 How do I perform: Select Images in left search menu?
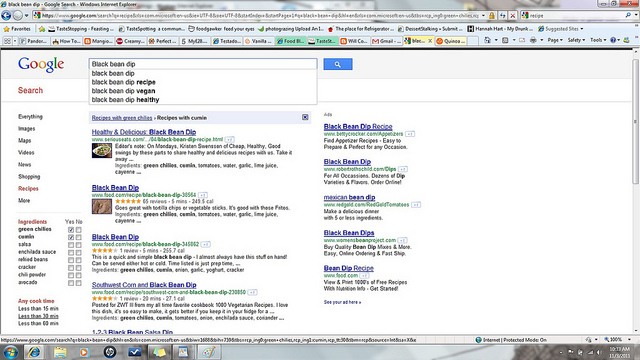(x=27, y=129)
